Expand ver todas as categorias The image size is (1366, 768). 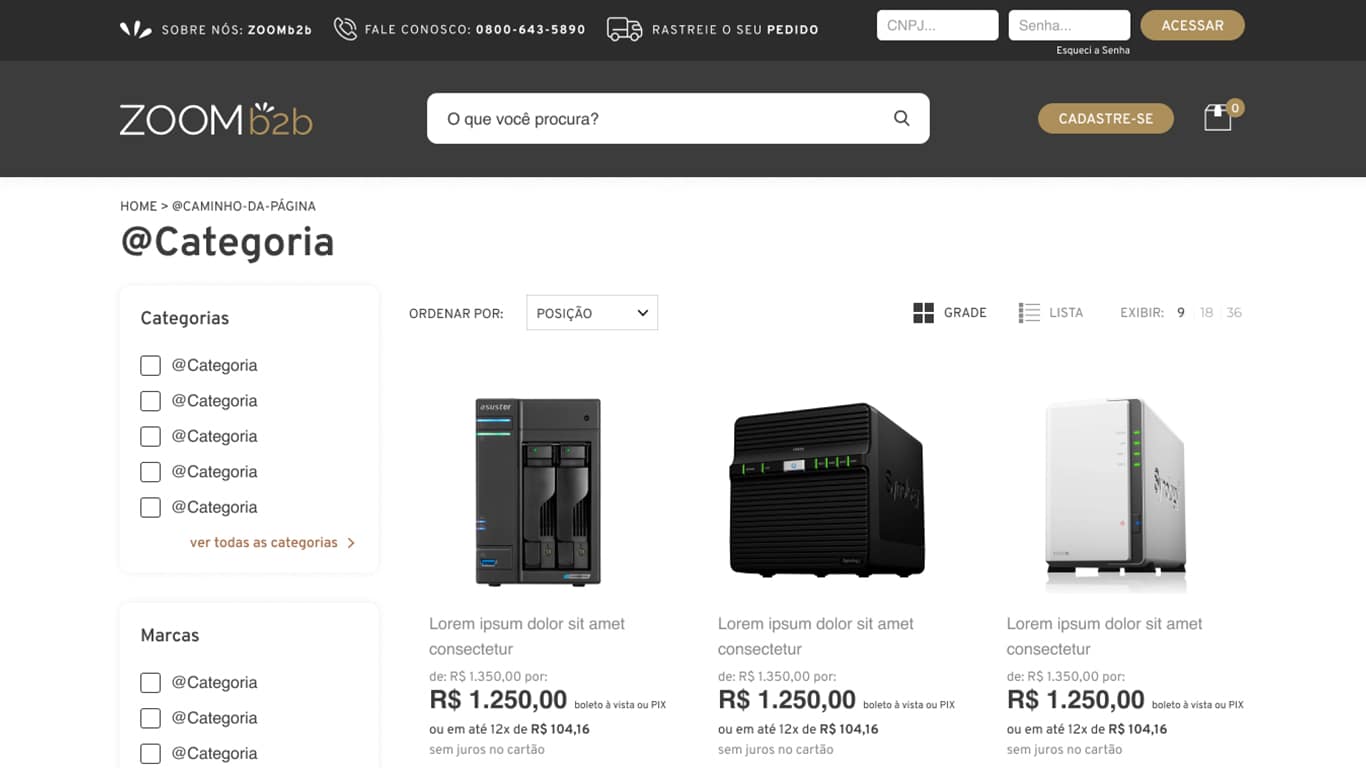click(272, 543)
